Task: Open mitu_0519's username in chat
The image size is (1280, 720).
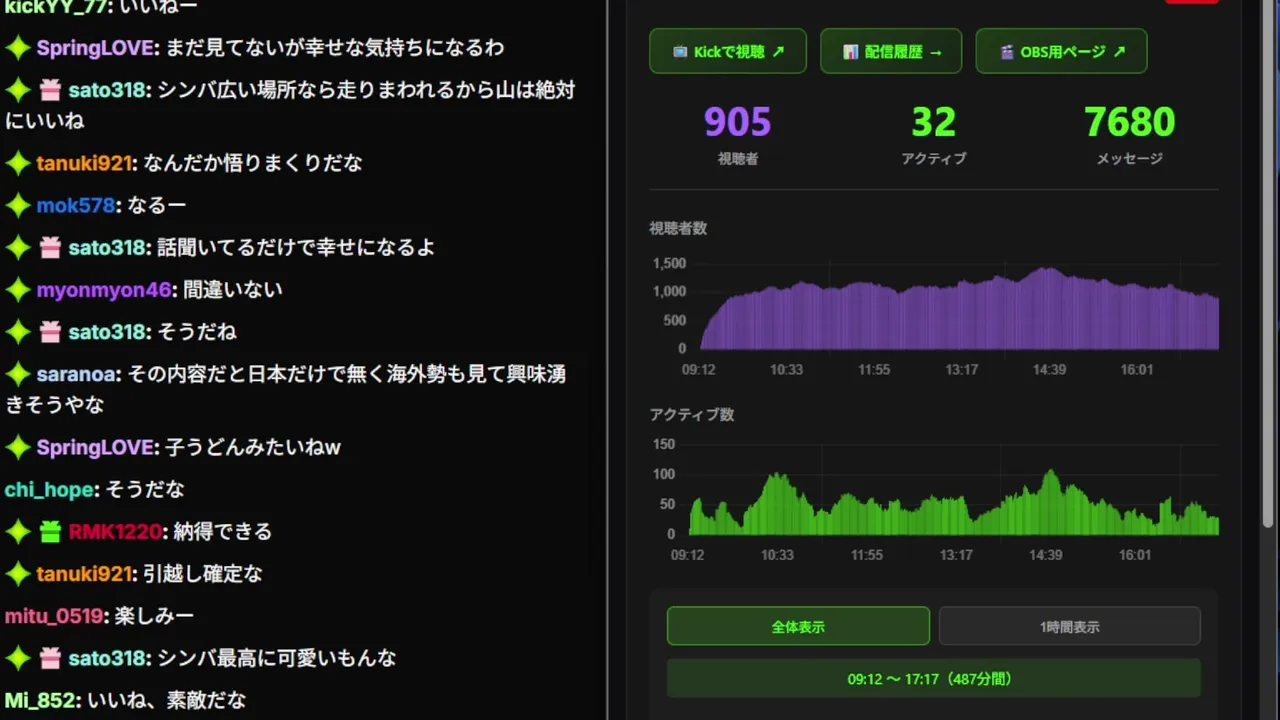Action: (x=54, y=616)
